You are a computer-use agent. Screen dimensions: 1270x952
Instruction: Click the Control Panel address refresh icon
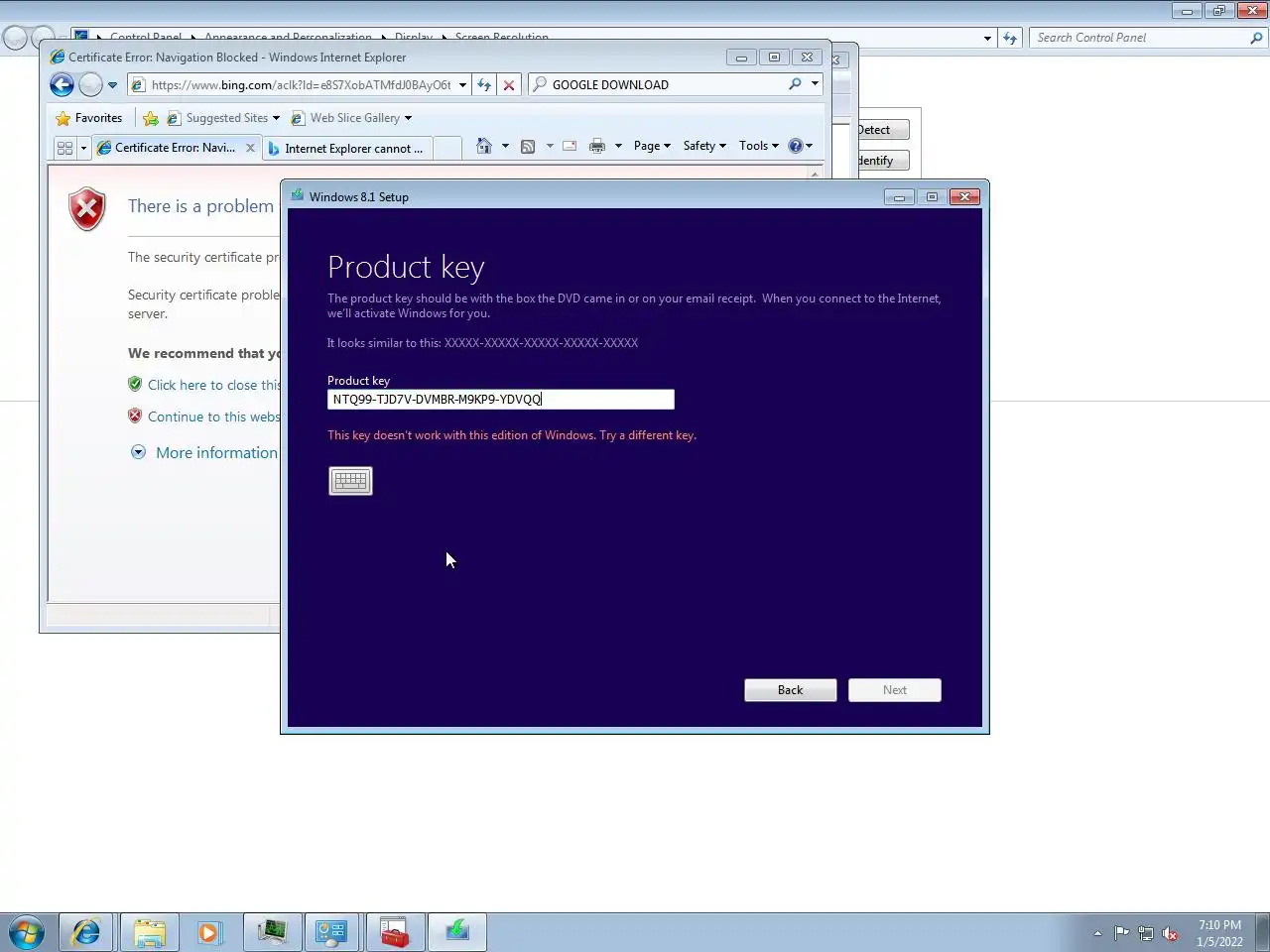(x=1010, y=38)
